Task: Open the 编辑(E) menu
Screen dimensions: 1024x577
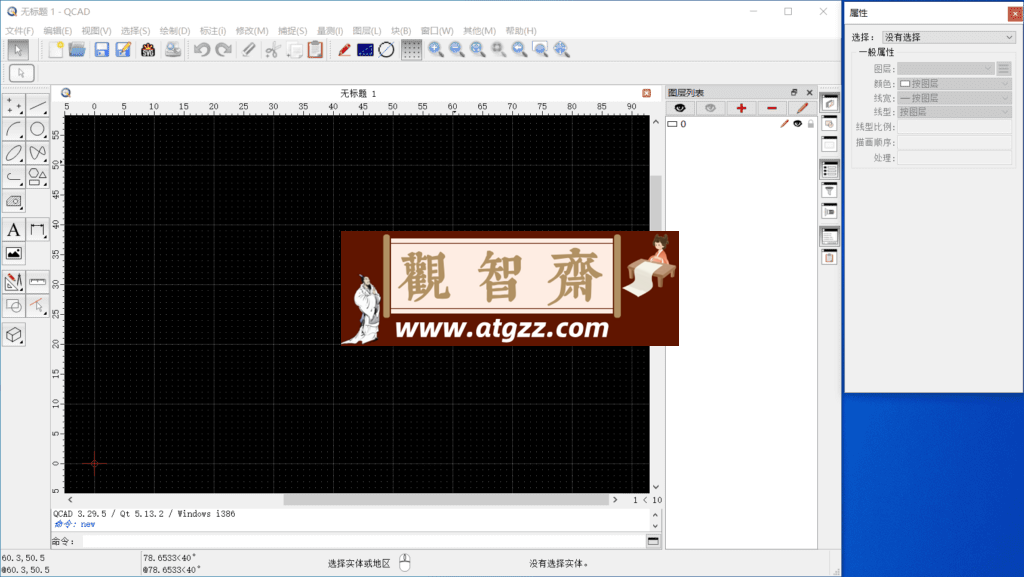Action: click(x=57, y=31)
